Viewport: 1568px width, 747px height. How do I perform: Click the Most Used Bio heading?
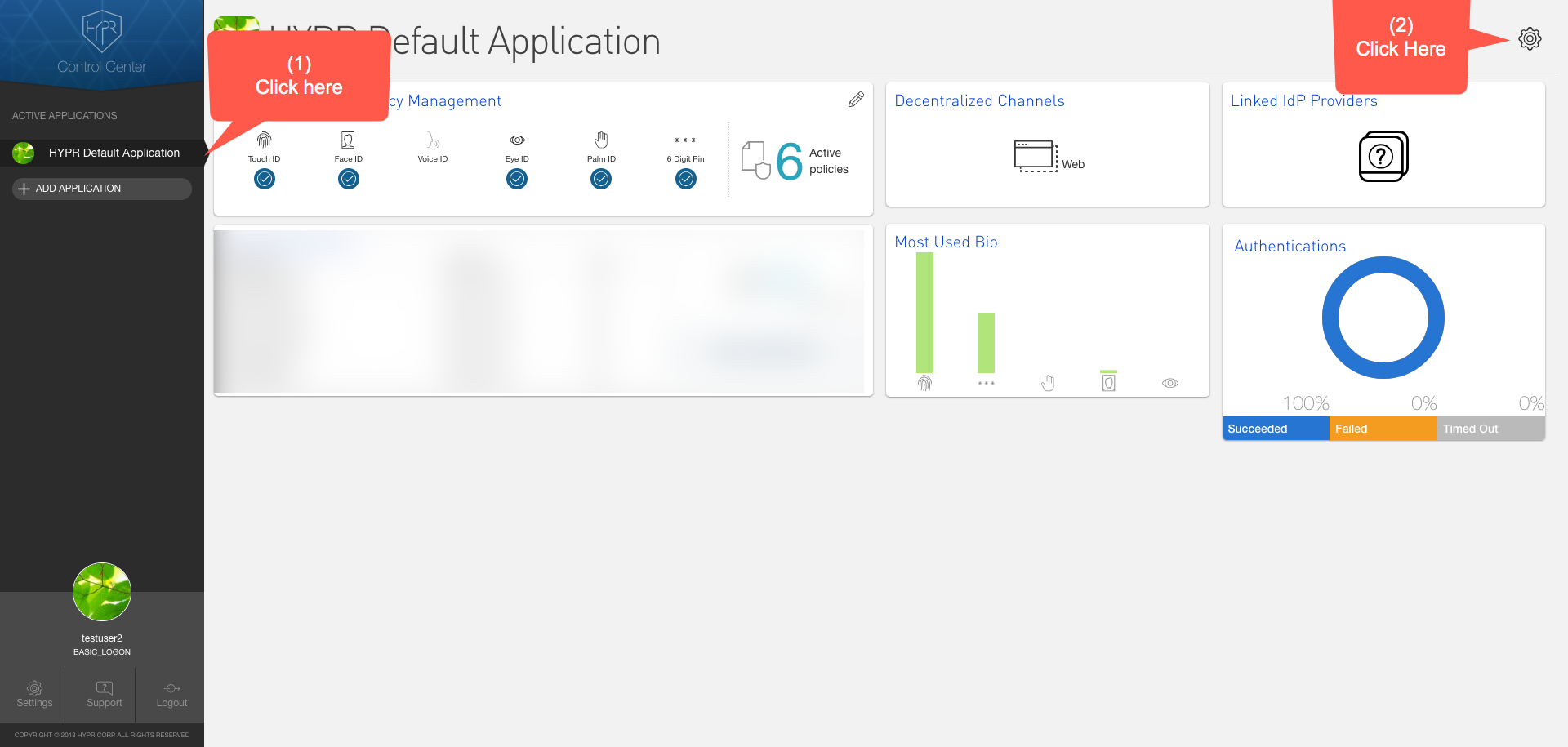(946, 242)
